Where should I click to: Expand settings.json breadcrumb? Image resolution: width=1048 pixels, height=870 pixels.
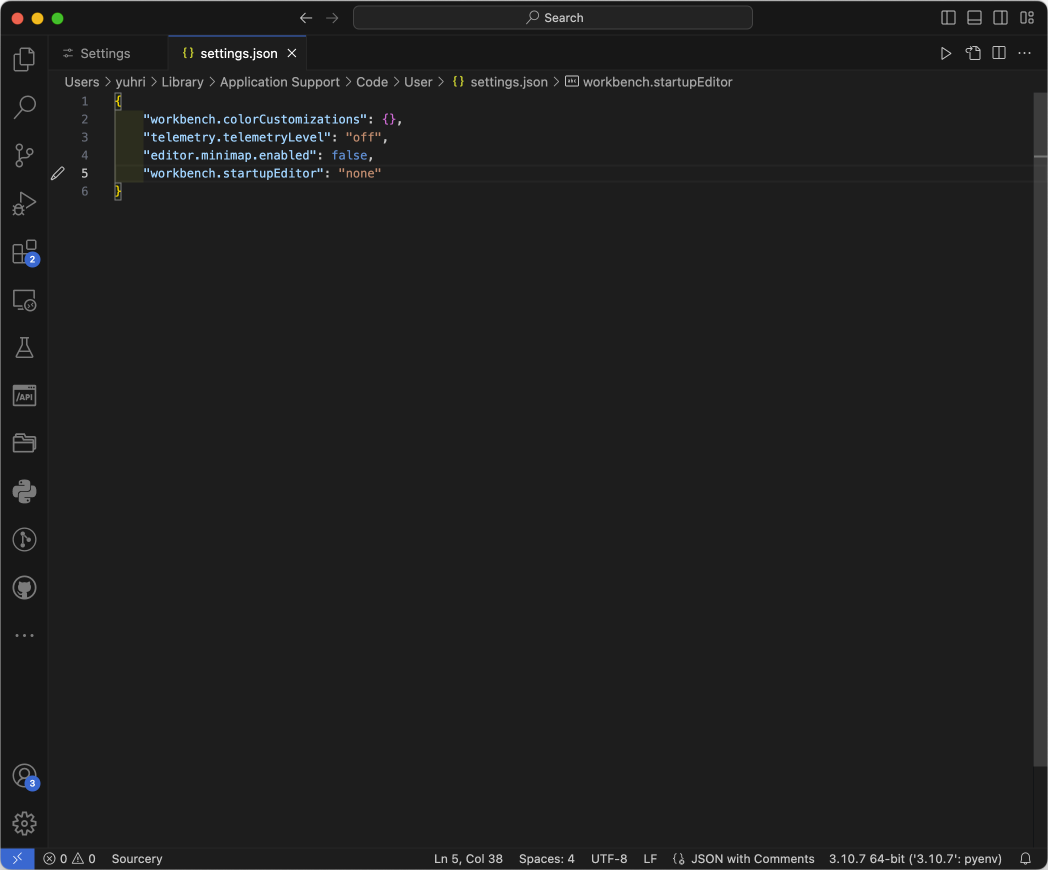click(x=500, y=82)
